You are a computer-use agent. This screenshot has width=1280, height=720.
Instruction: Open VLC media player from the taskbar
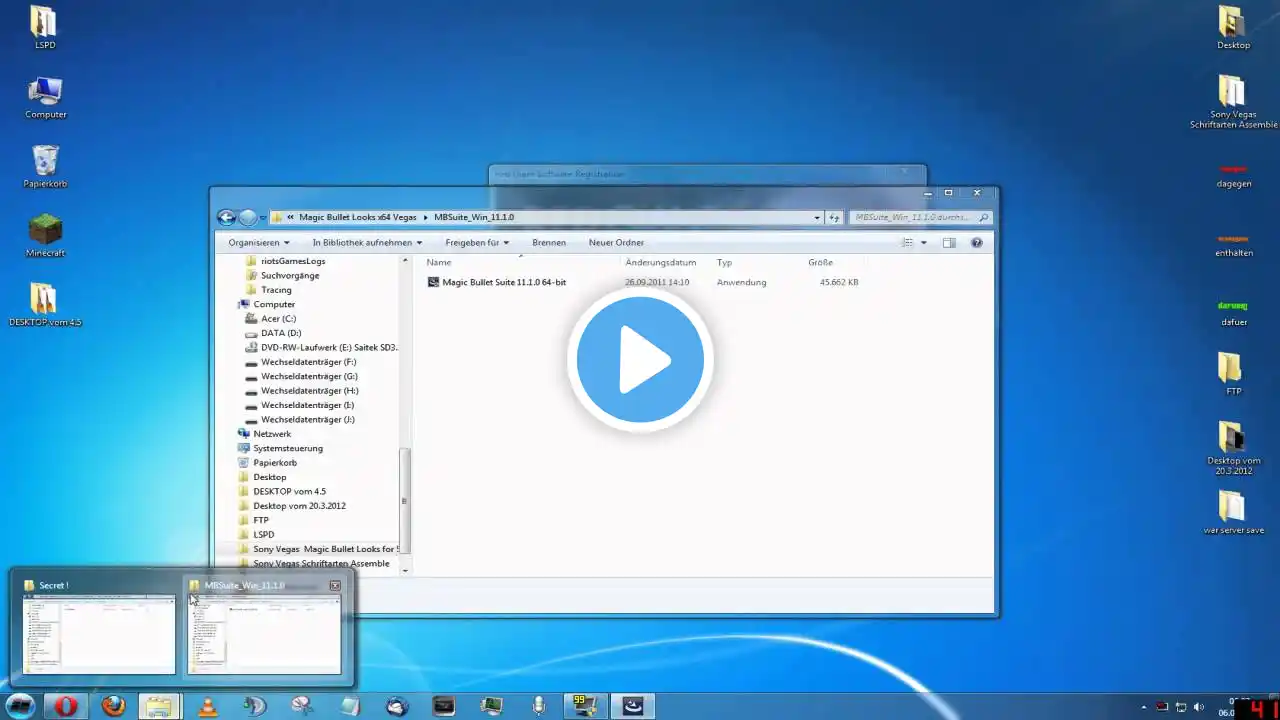pos(207,706)
